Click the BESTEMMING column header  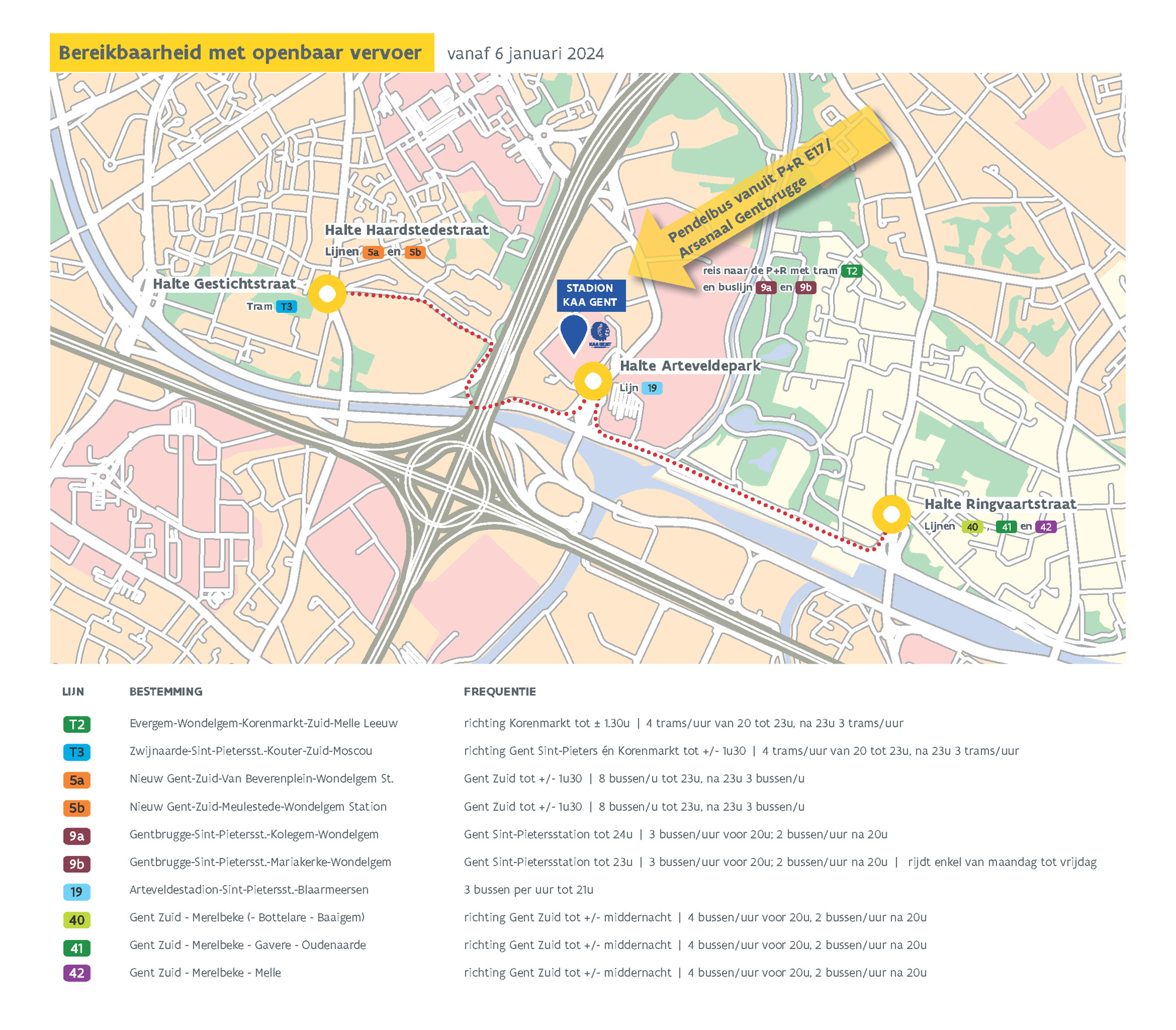coord(166,692)
